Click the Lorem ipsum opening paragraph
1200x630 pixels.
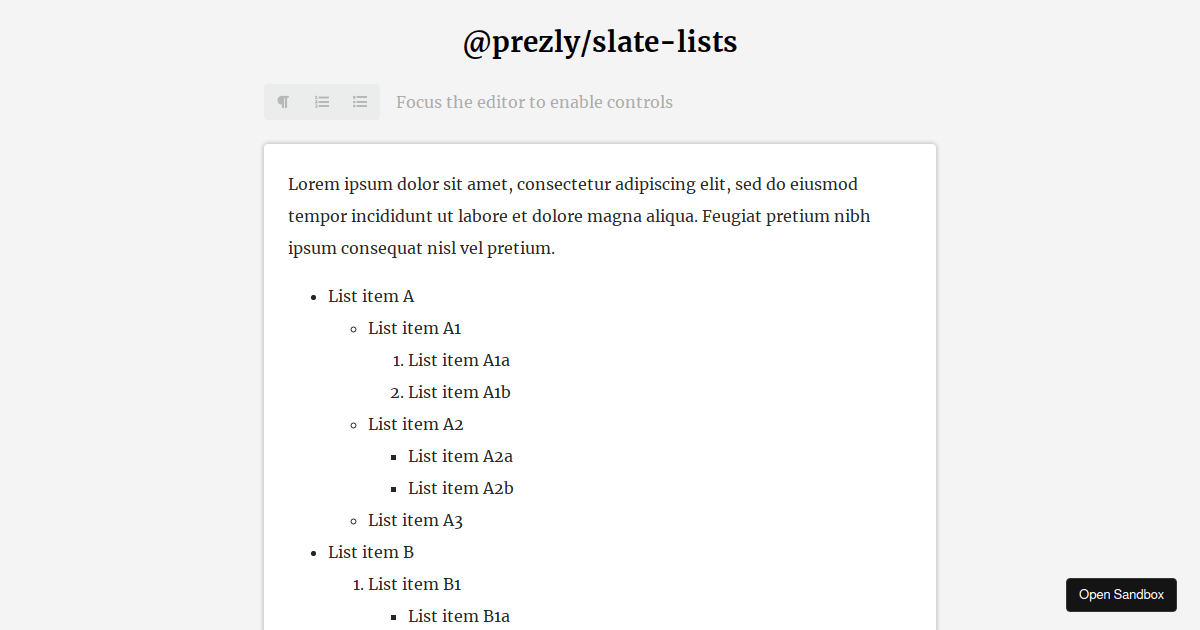578,215
